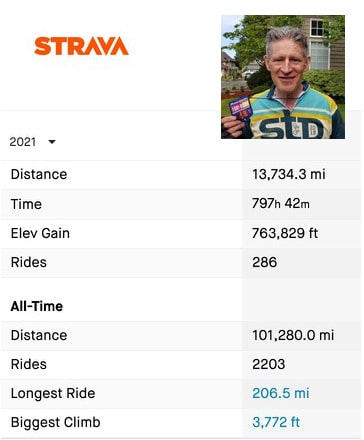Click the Longest Ride label
This screenshot has height=440, width=364.
pyautogui.click(x=53, y=393)
